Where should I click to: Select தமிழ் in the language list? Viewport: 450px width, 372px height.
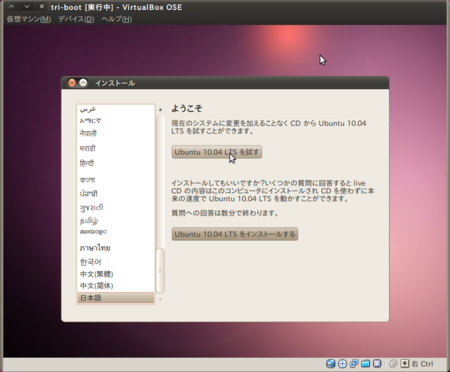pos(116,221)
